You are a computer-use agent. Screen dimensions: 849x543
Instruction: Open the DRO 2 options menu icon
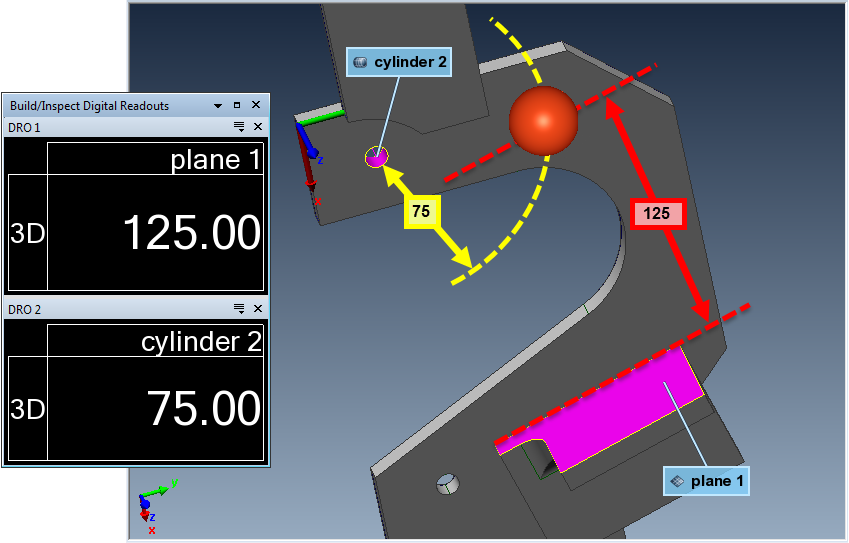[239, 309]
